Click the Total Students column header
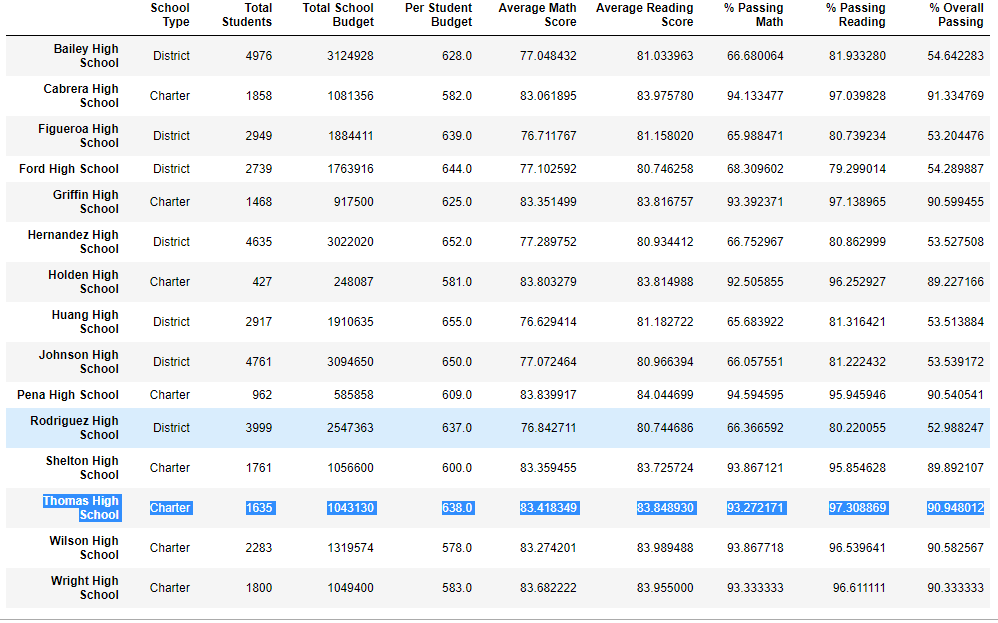 click(x=247, y=15)
